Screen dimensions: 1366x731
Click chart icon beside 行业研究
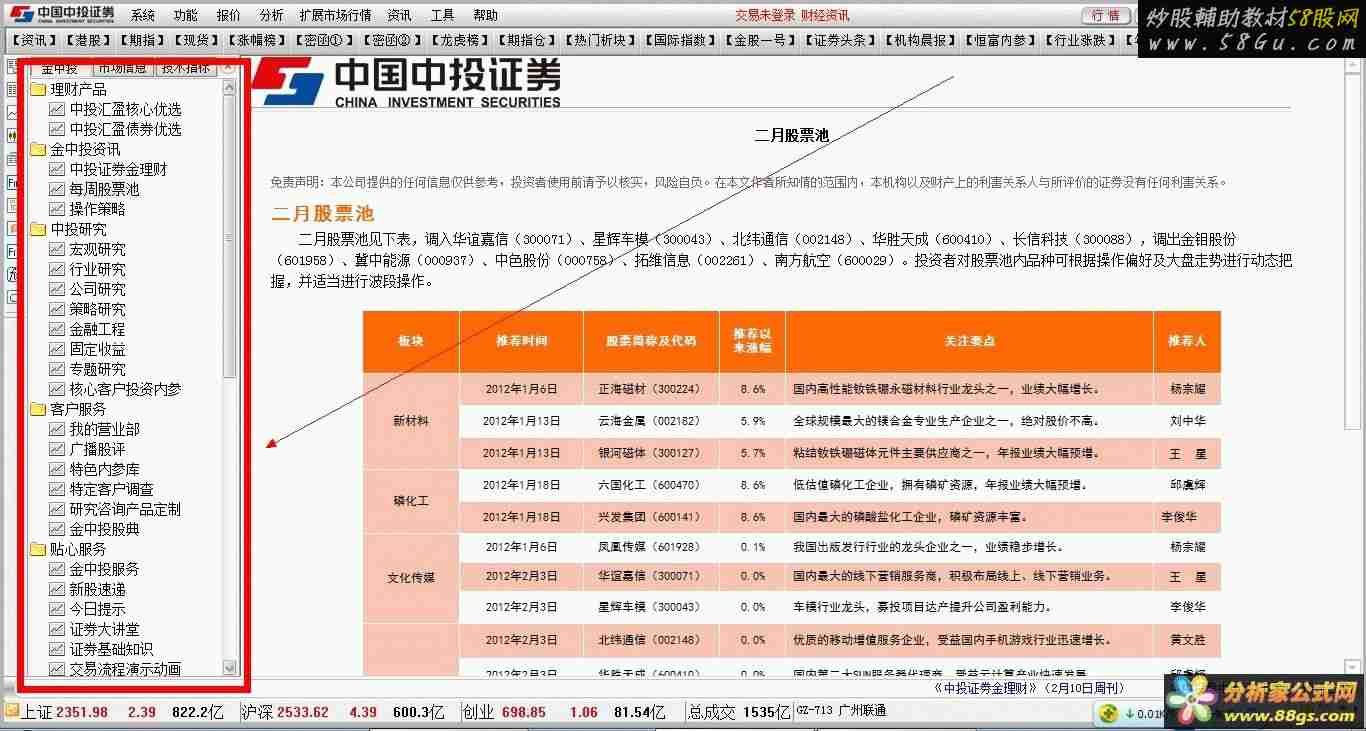point(57,269)
